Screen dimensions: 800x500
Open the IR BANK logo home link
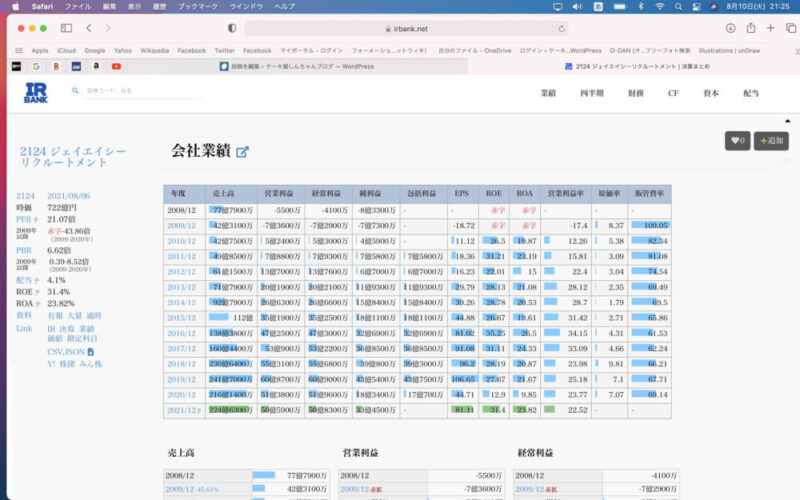[x=36, y=93]
